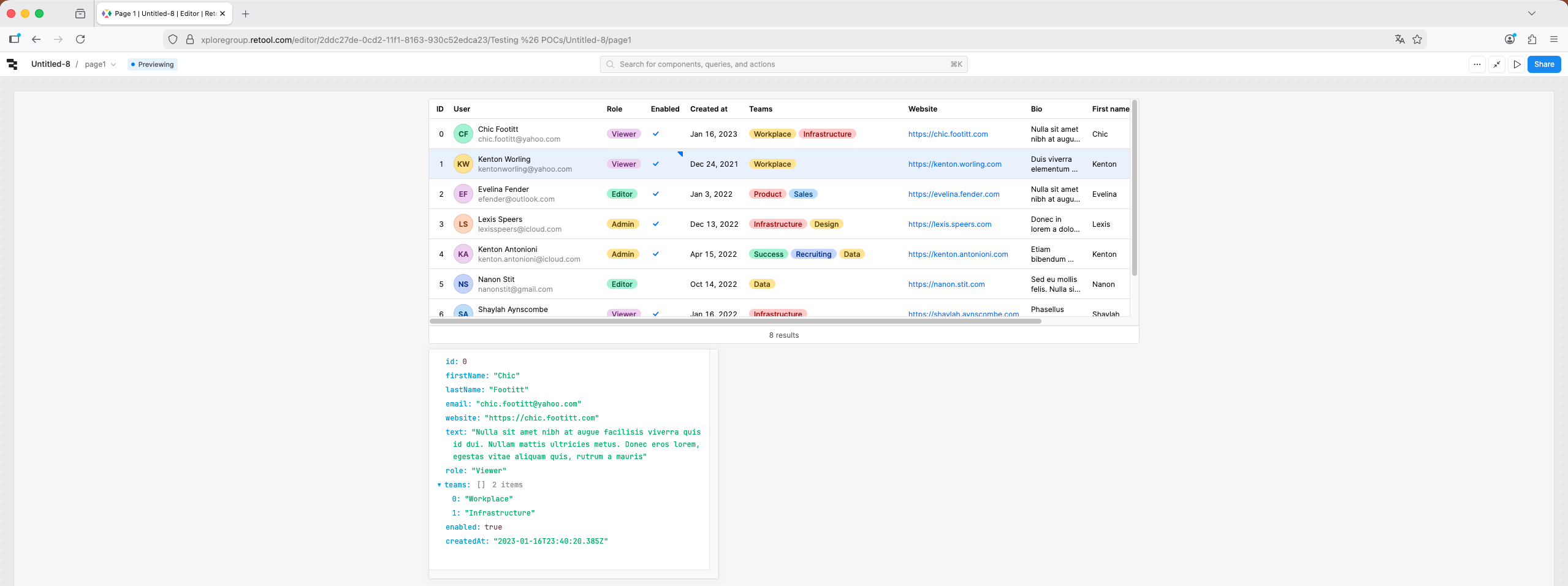Click the table horizontal scrollbar
Screen dimensions: 1568x586
tap(735, 321)
